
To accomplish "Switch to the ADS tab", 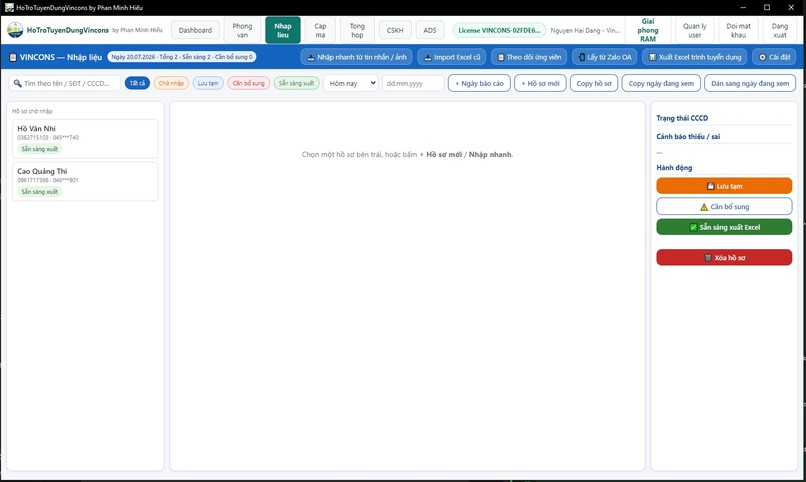I will [430, 30].
